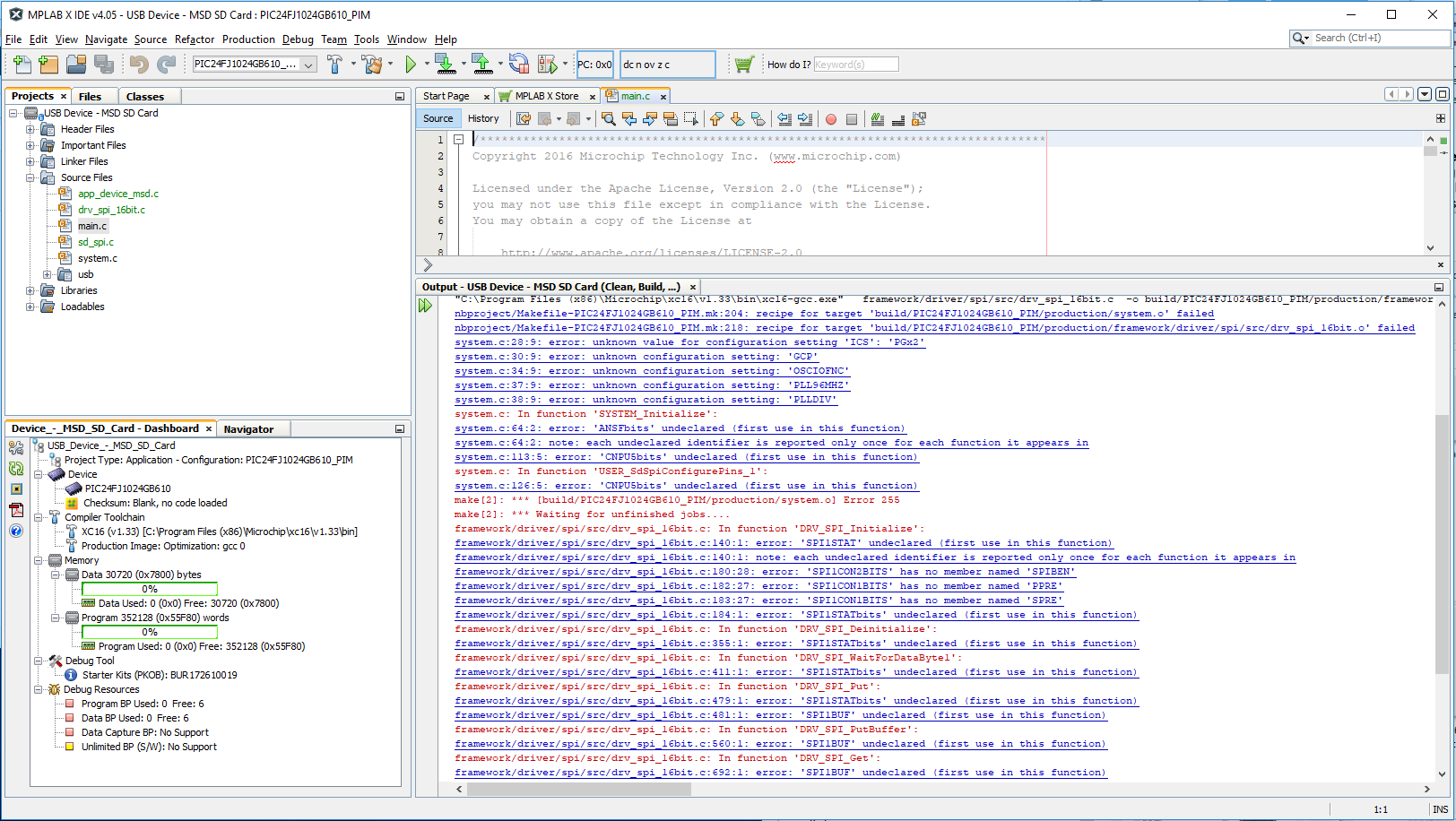
Task: Switch editor to History view
Action: click(483, 118)
